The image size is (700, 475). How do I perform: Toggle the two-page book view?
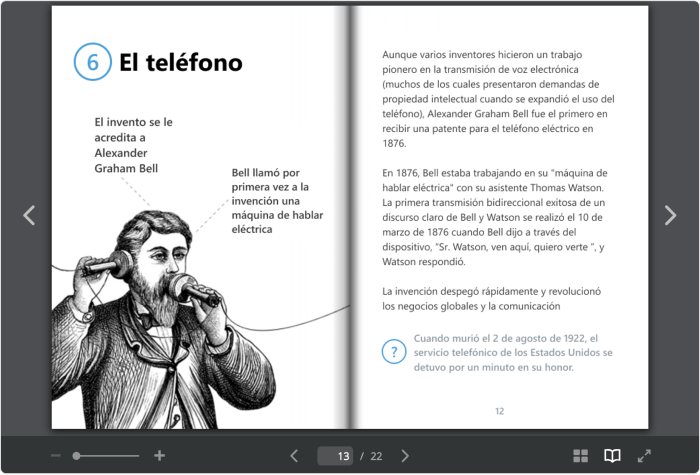(612, 456)
